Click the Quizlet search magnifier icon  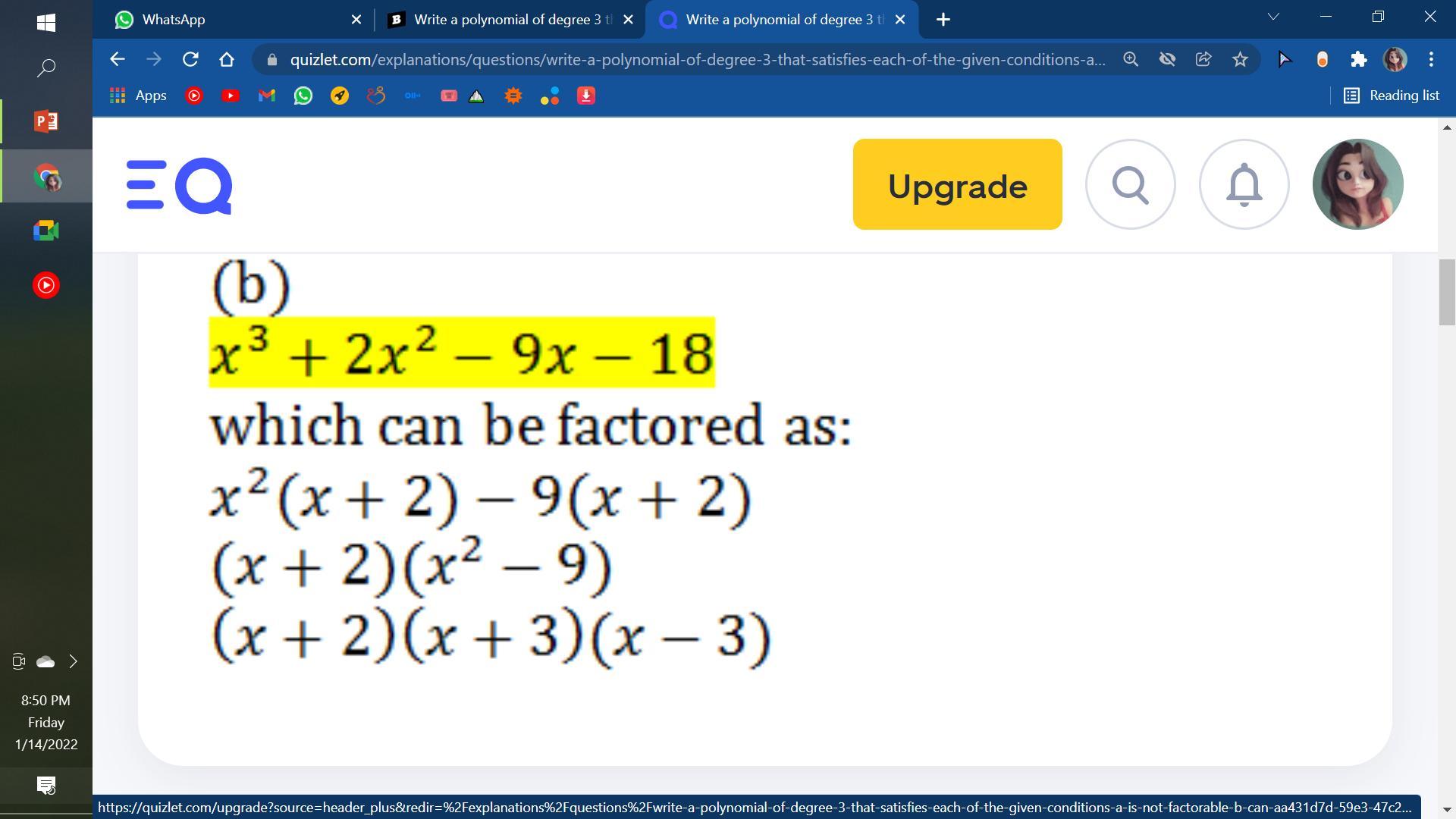[x=1130, y=184]
